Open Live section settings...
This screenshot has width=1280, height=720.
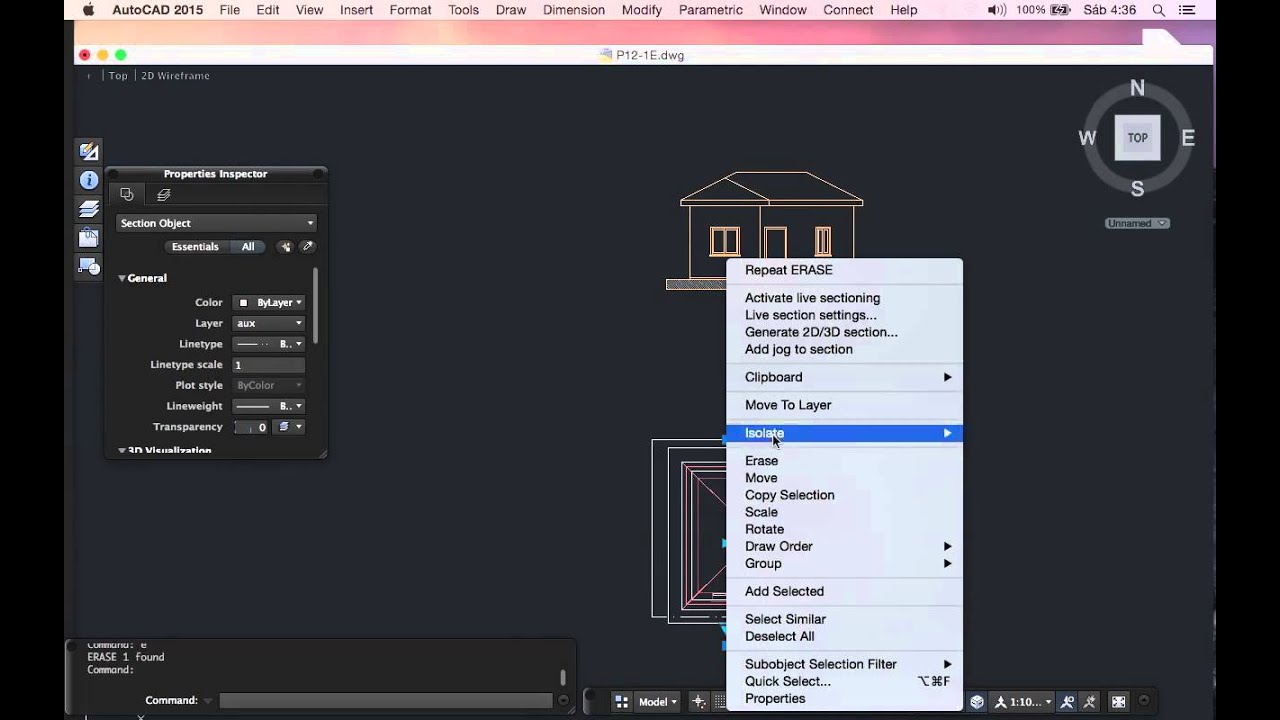[x=844, y=315]
